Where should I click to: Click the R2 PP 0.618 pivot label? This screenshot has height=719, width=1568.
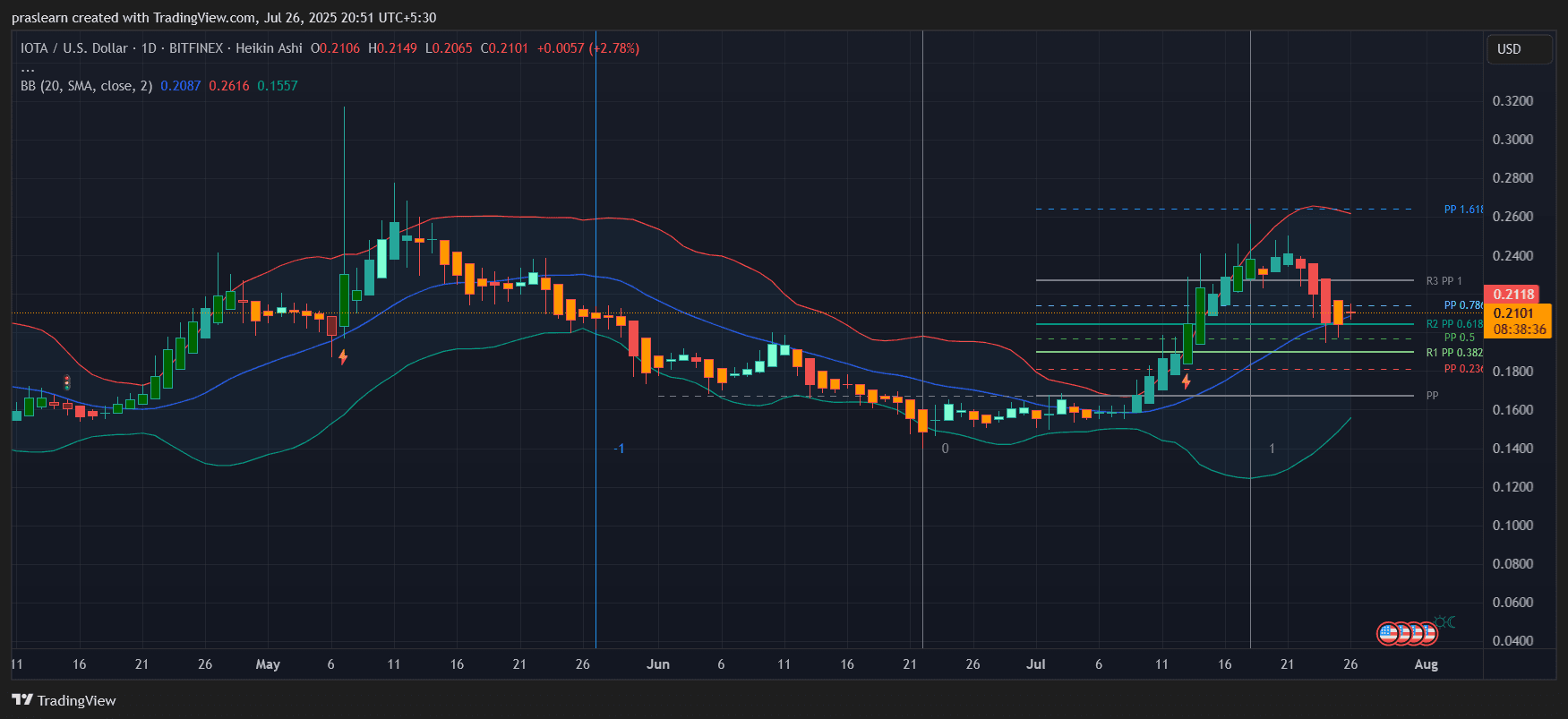pos(1454,324)
